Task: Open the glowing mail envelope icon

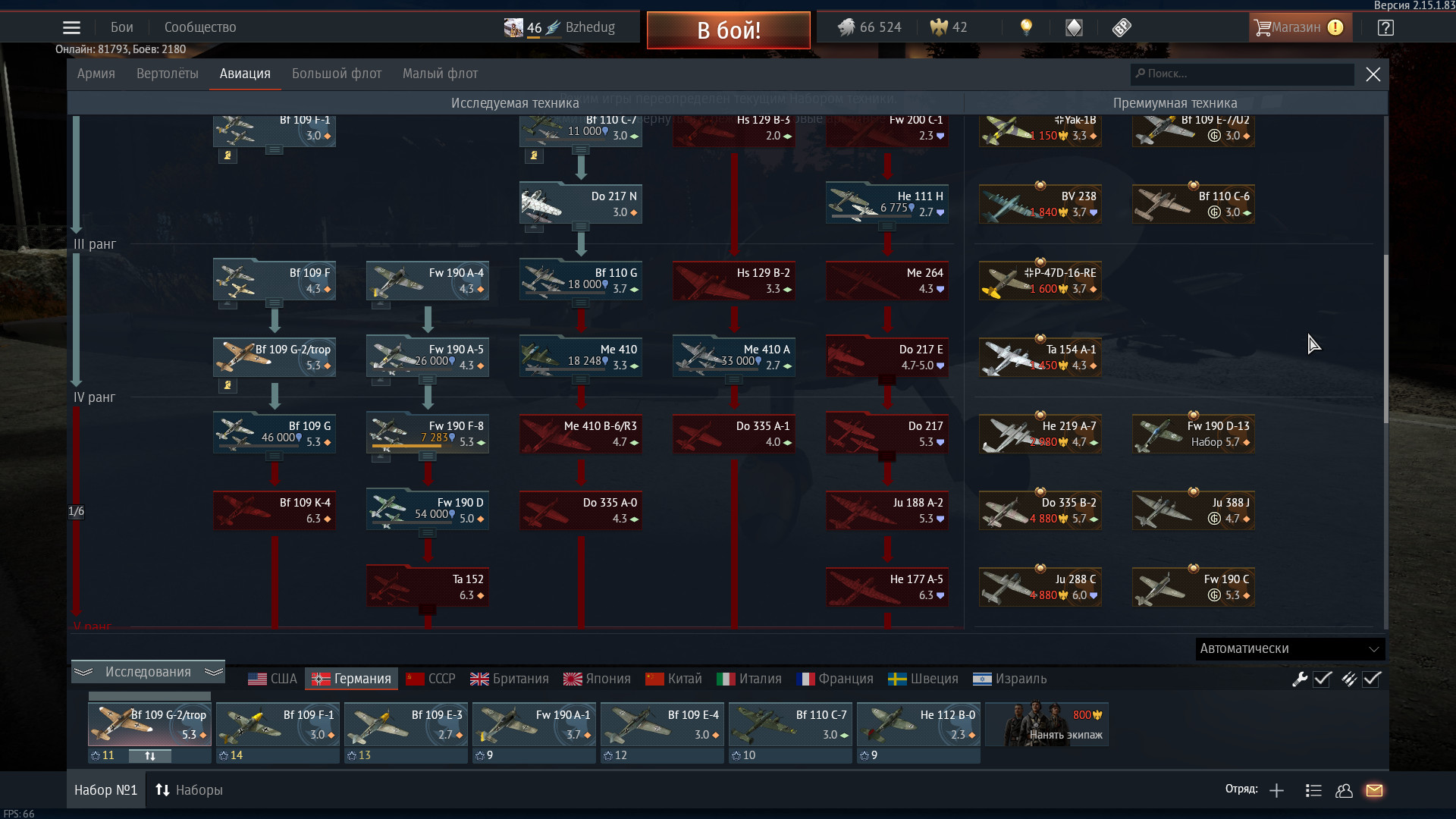Action: (x=1374, y=791)
